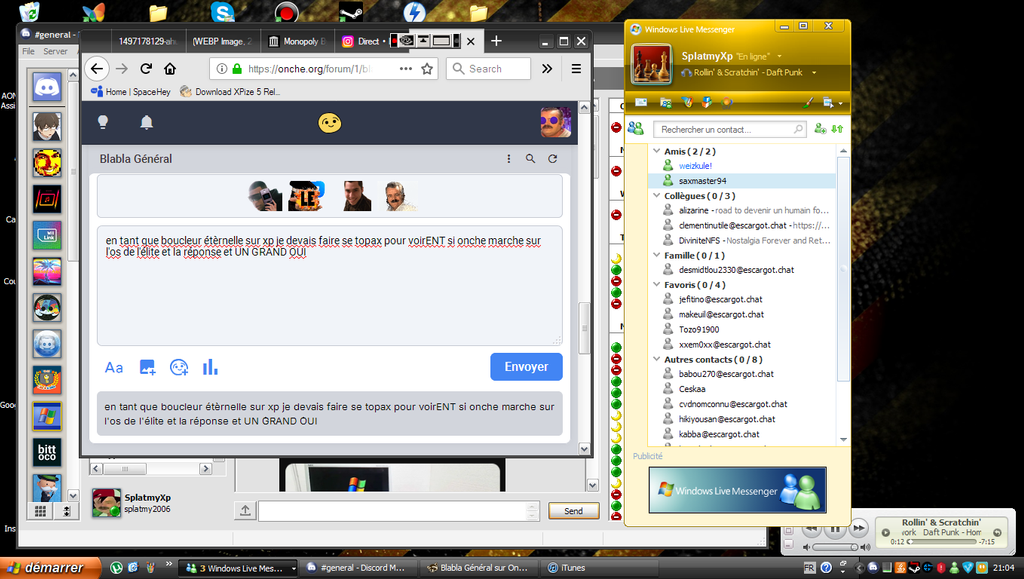Open the browser home page
The height and width of the screenshot is (579, 1024).
tap(170, 69)
